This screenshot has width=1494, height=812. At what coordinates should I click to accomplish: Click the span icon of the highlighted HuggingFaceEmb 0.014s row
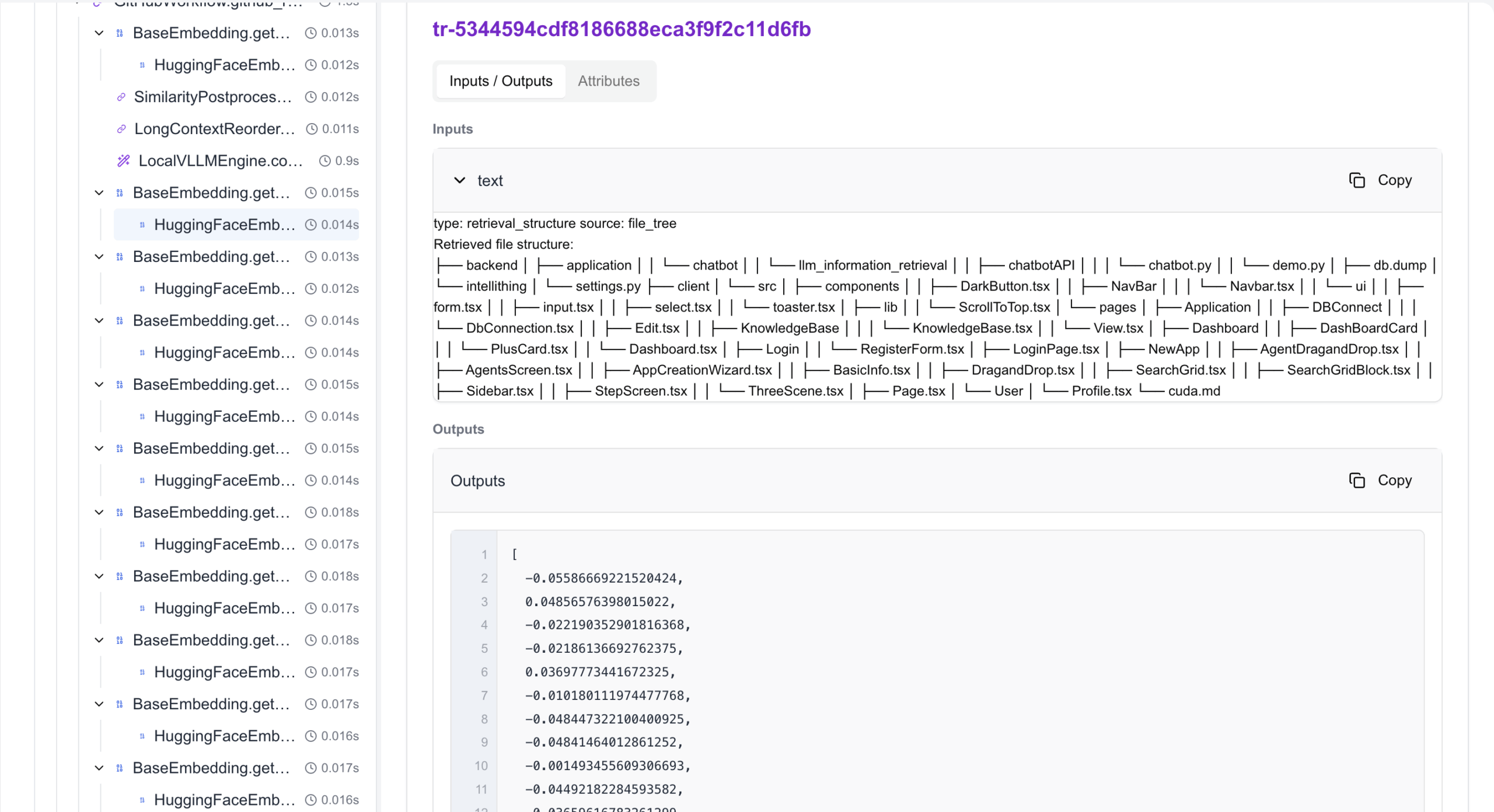click(x=142, y=225)
